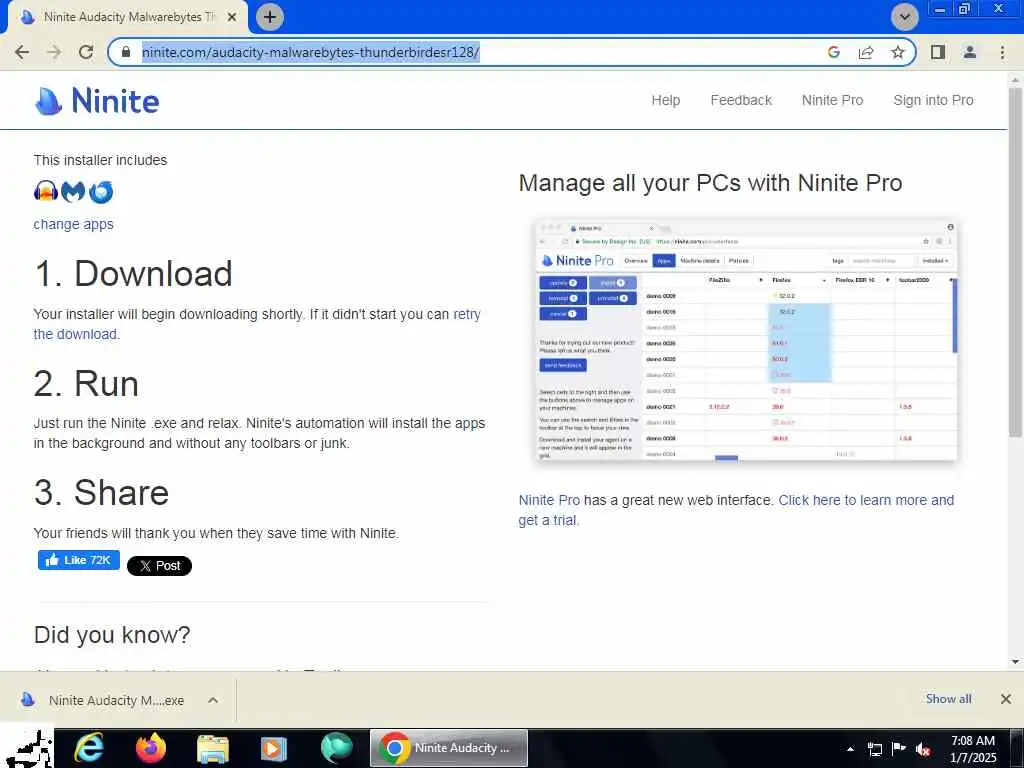Screen dimensions: 1024x768
Task: Click the Windows Start button
Action: click(x=27, y=748)
